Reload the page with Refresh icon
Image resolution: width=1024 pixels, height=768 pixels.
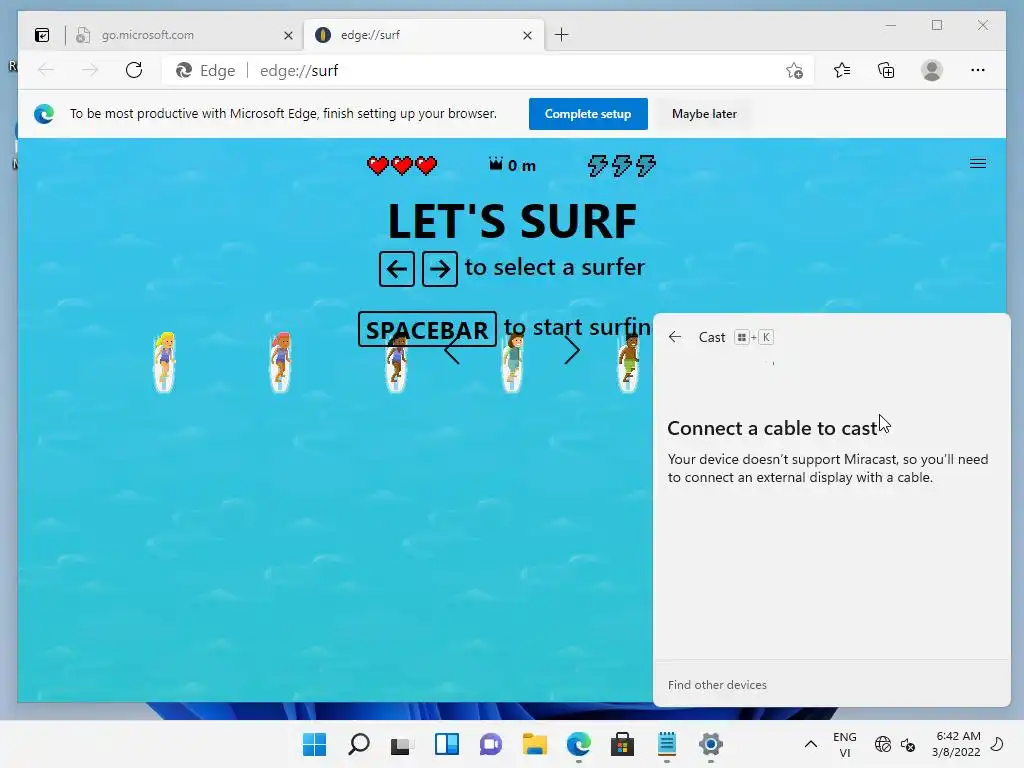click(134, 70)
